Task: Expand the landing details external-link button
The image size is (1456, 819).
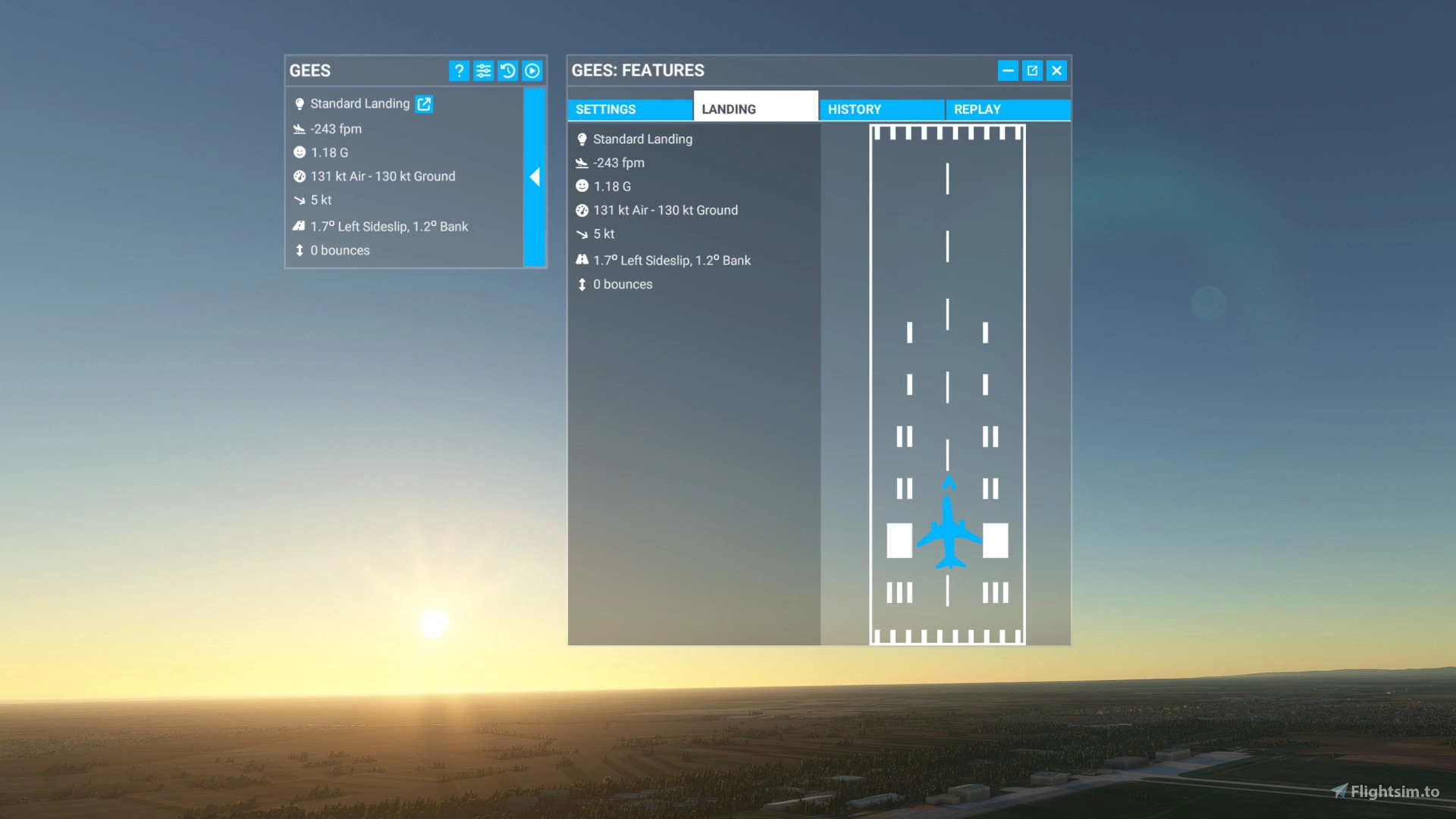Action: coord(423,104)
